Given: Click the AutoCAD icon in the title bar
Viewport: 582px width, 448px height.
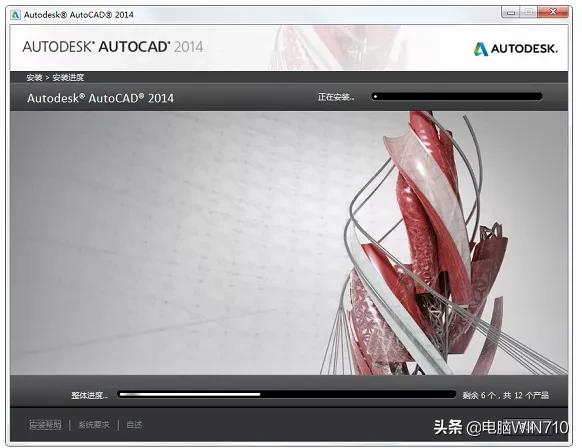Looking at the screenshot, I should 16,15.
